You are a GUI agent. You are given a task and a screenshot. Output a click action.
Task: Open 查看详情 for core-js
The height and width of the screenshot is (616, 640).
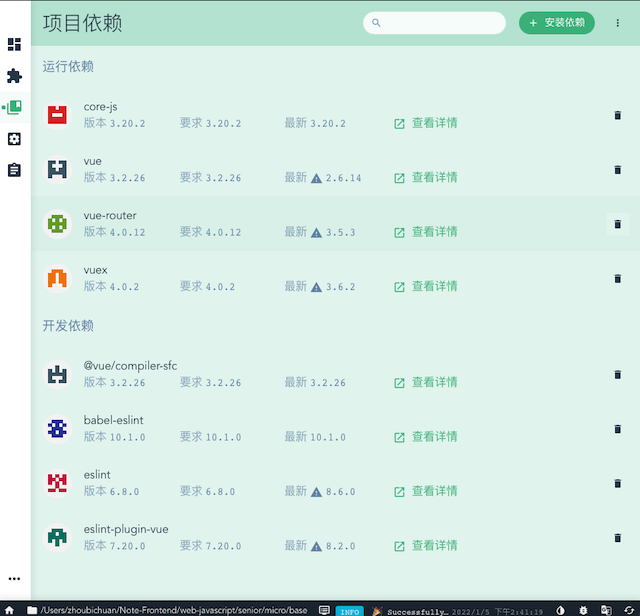(x=426, y=123)
